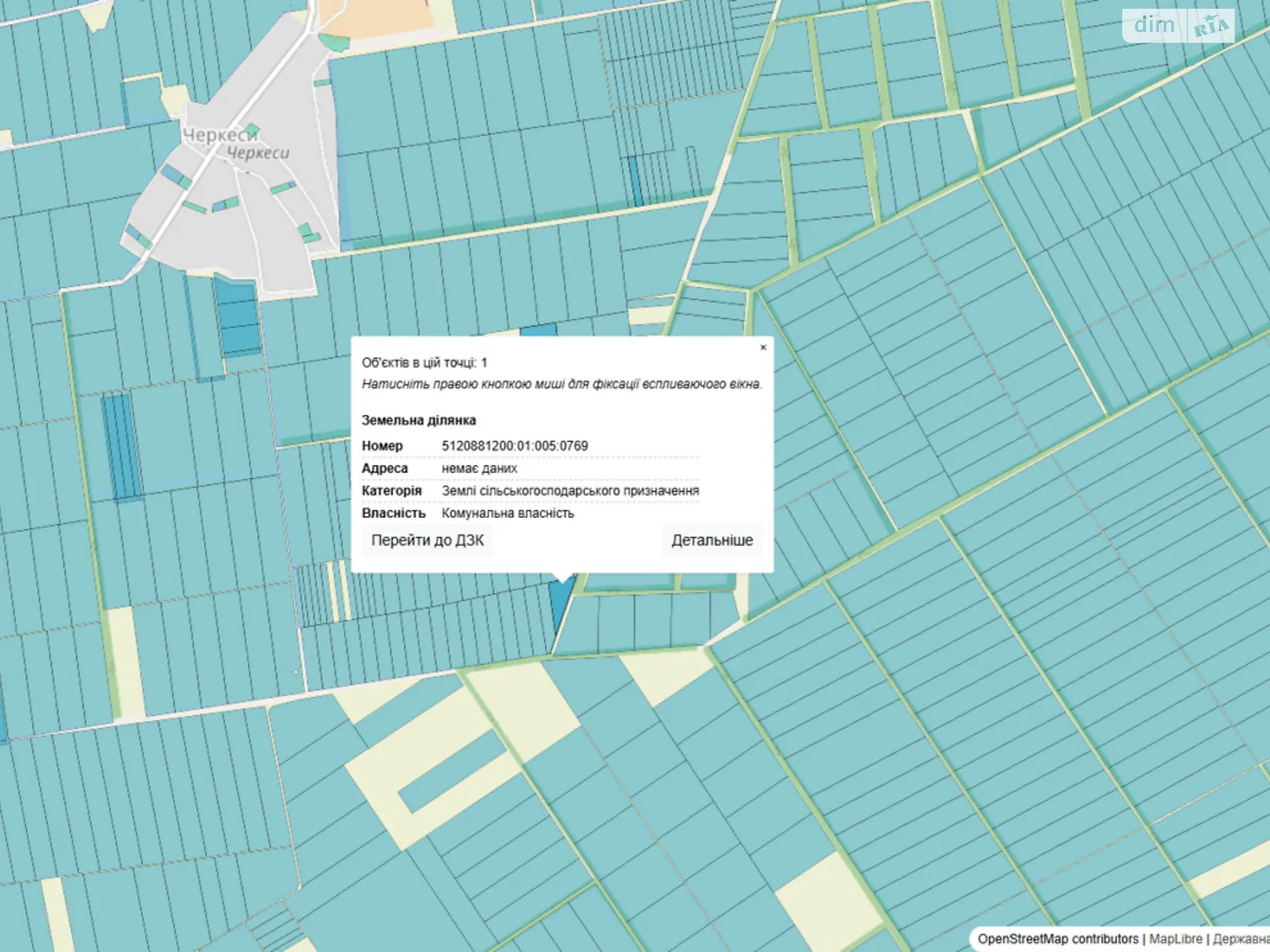This screenshot has height=952, width=1270.
Task: Open the MapLibre attribution link
Action: (1176, 939)
